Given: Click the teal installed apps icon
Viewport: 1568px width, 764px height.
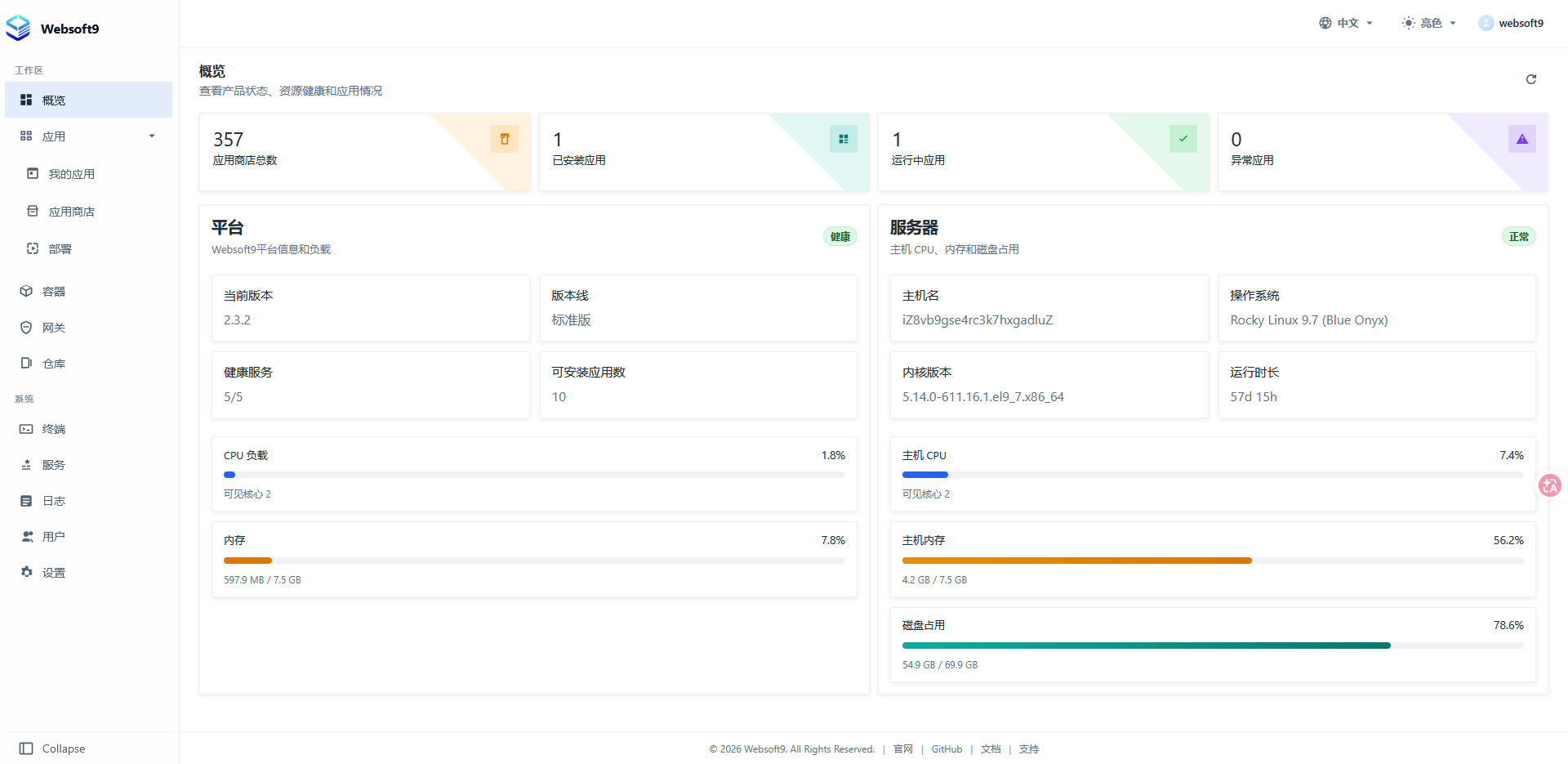Looking at the screenshot, I should (x=844, y=139).
